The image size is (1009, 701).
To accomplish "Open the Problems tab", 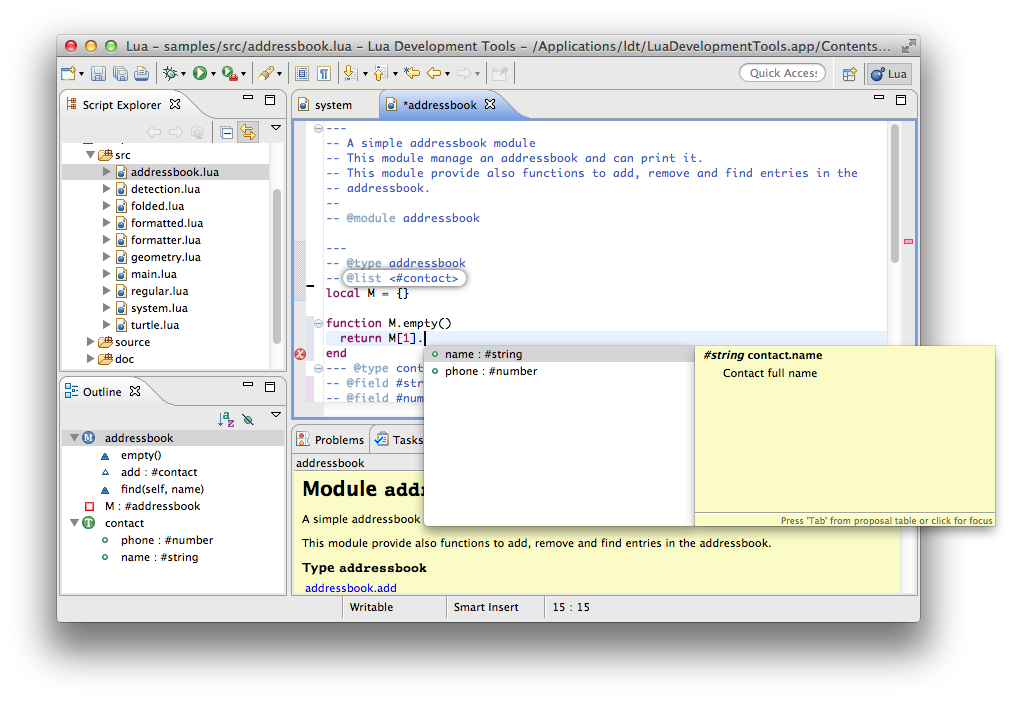I will click(330, 440).
